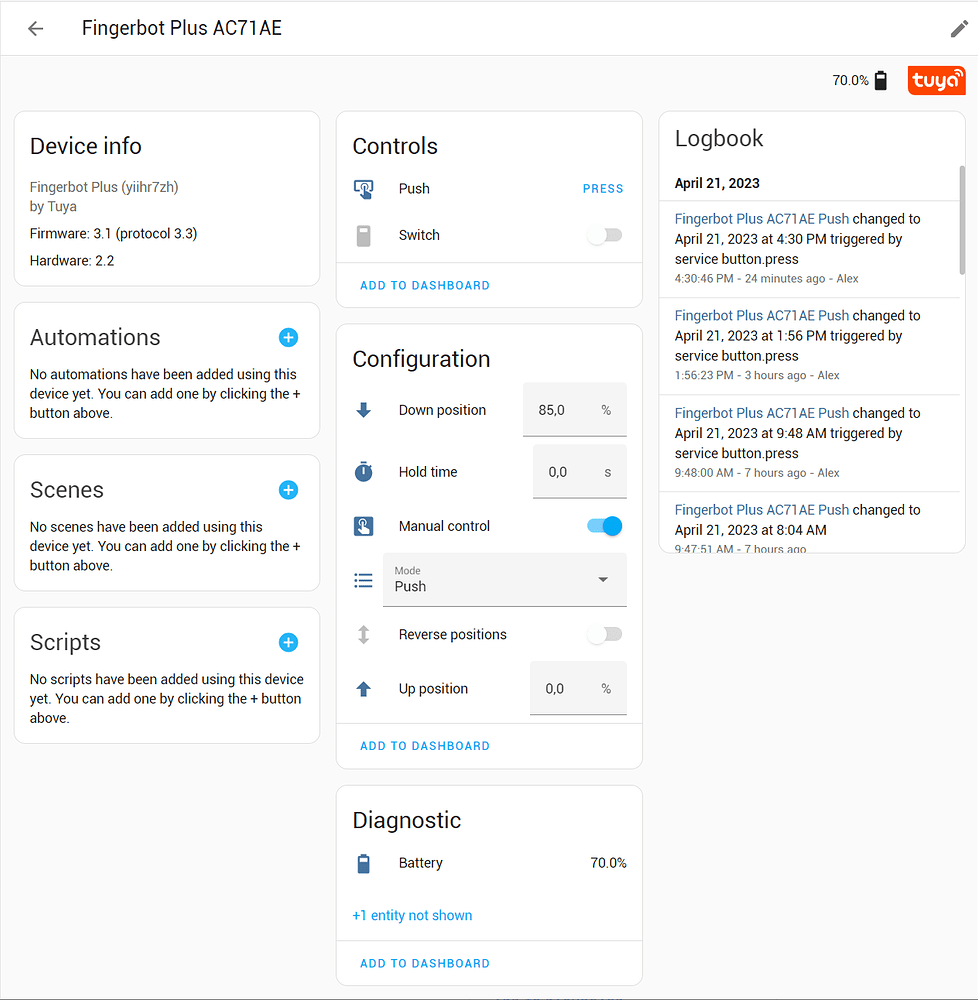
Task: Click the Mode dropdown arrow
Action: (x=603, y=580)
